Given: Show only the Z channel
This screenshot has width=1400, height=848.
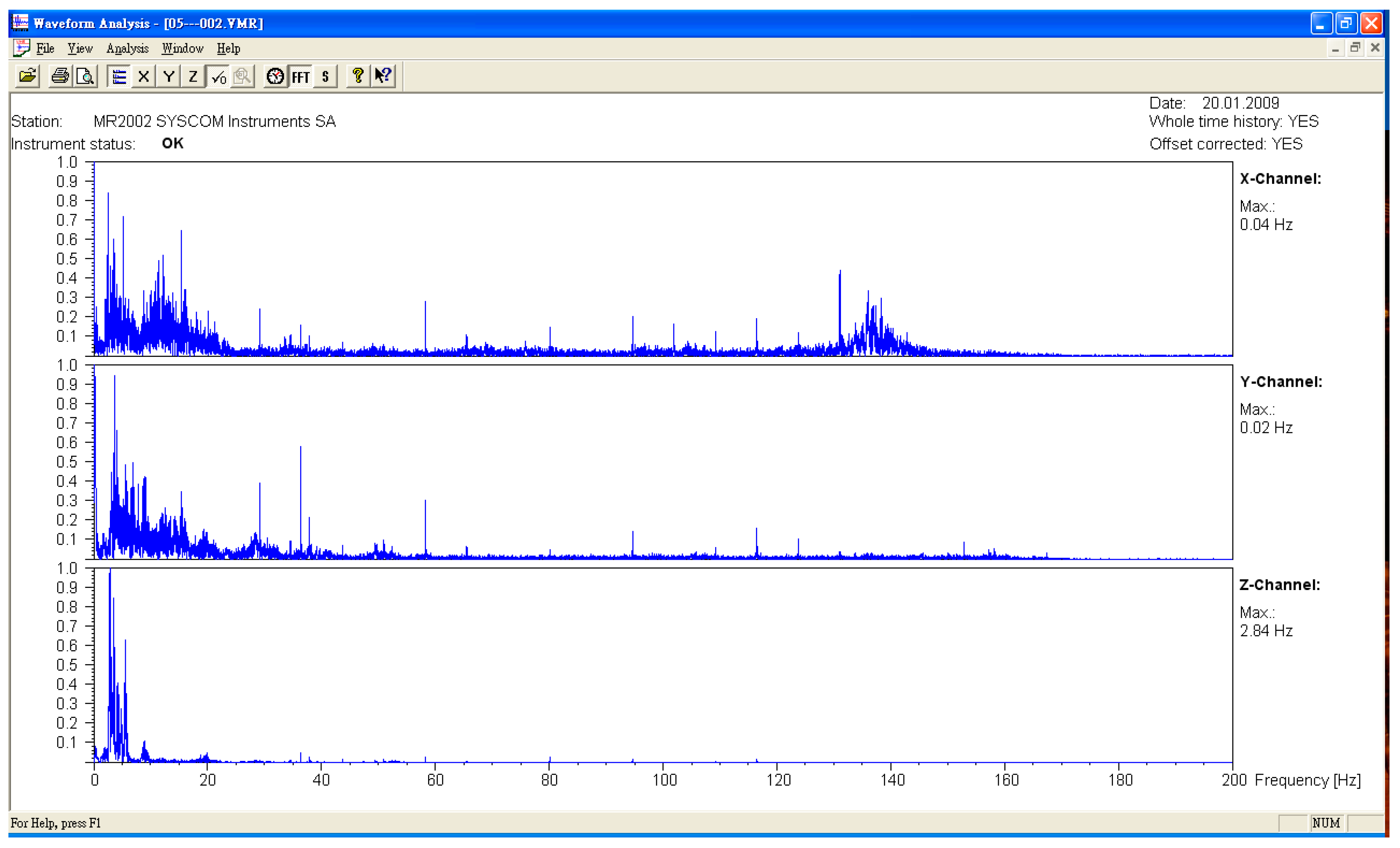Looking at the screenshot, I should tap(193, 76).
